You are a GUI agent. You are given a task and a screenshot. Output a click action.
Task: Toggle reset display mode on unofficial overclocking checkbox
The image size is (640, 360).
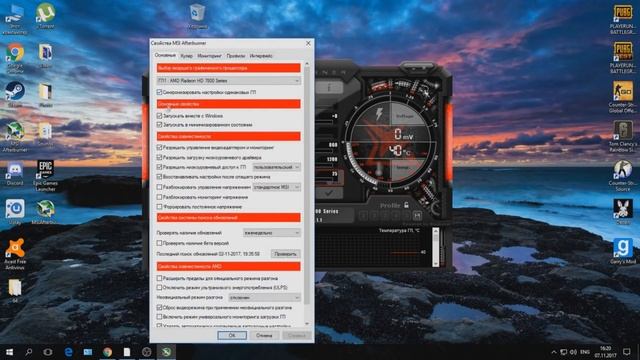(x=160, y=307)
